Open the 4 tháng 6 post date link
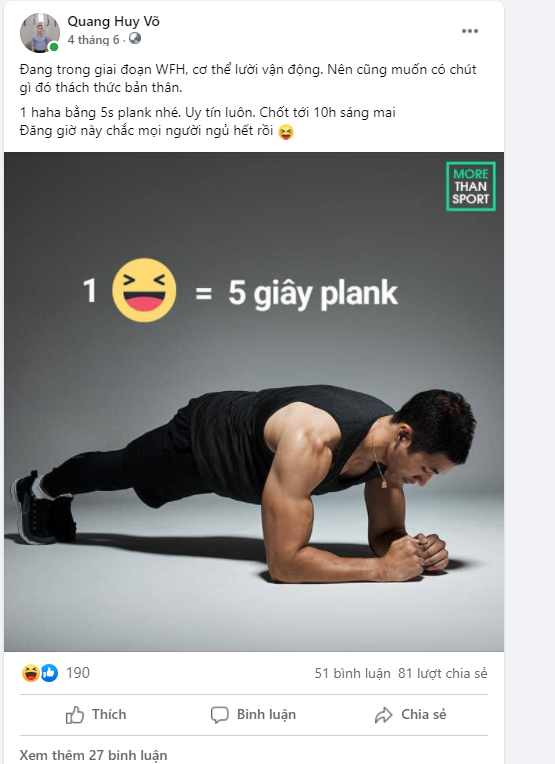Image resolution: width=555 pixels, height=764 pixels. 93,40
